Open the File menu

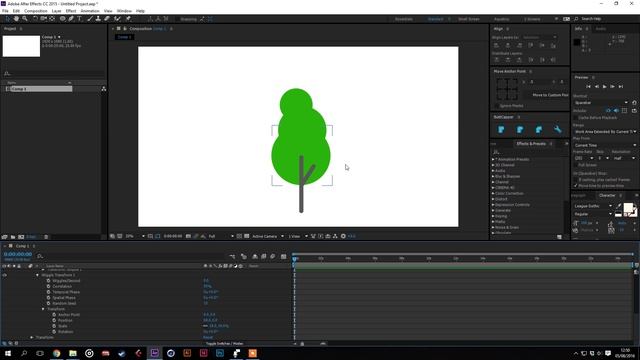coord(5,11)
